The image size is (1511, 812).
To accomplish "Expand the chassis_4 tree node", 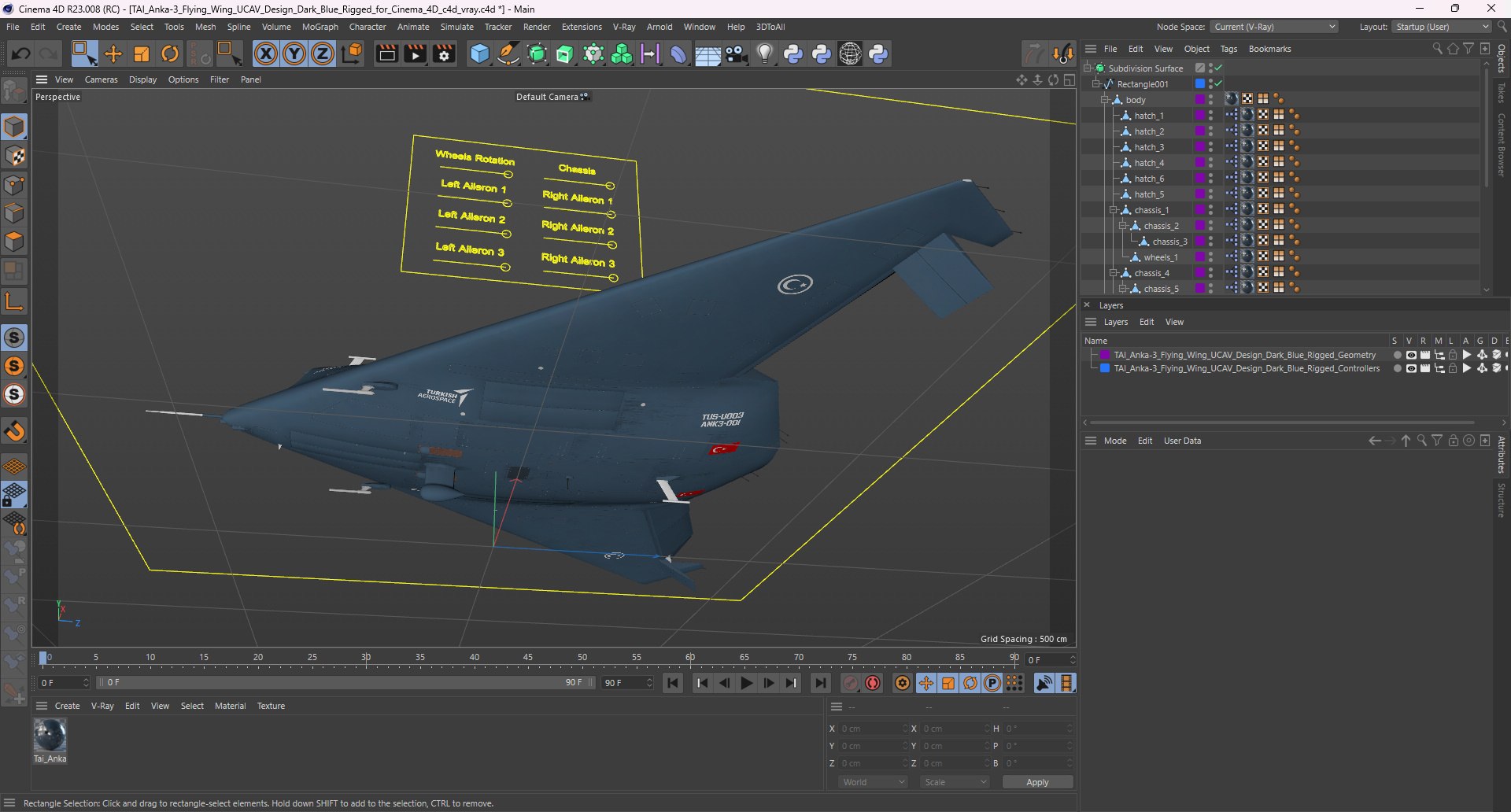I will tap(1114, 273).
